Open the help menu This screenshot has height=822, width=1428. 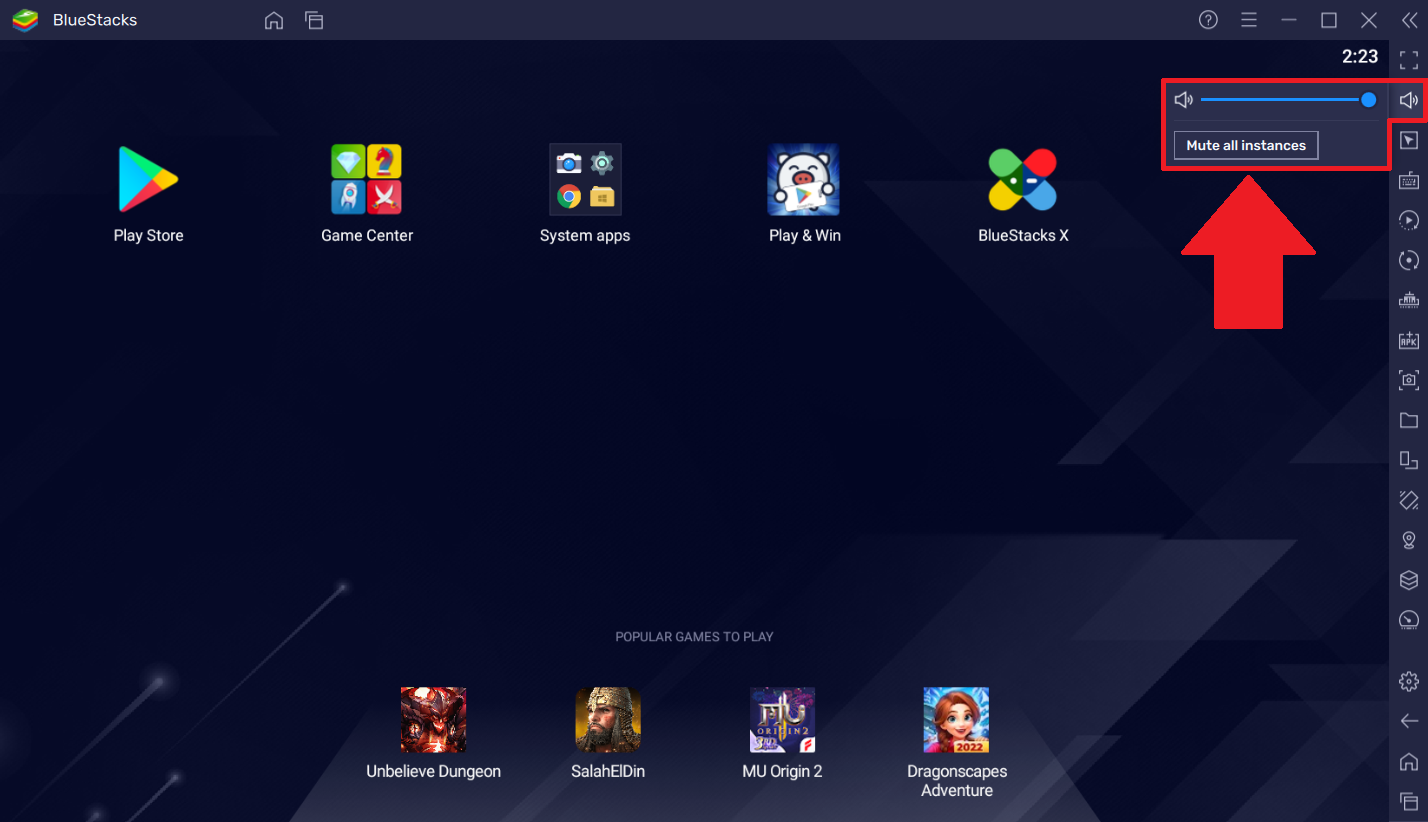click(x=1208, y=20)
